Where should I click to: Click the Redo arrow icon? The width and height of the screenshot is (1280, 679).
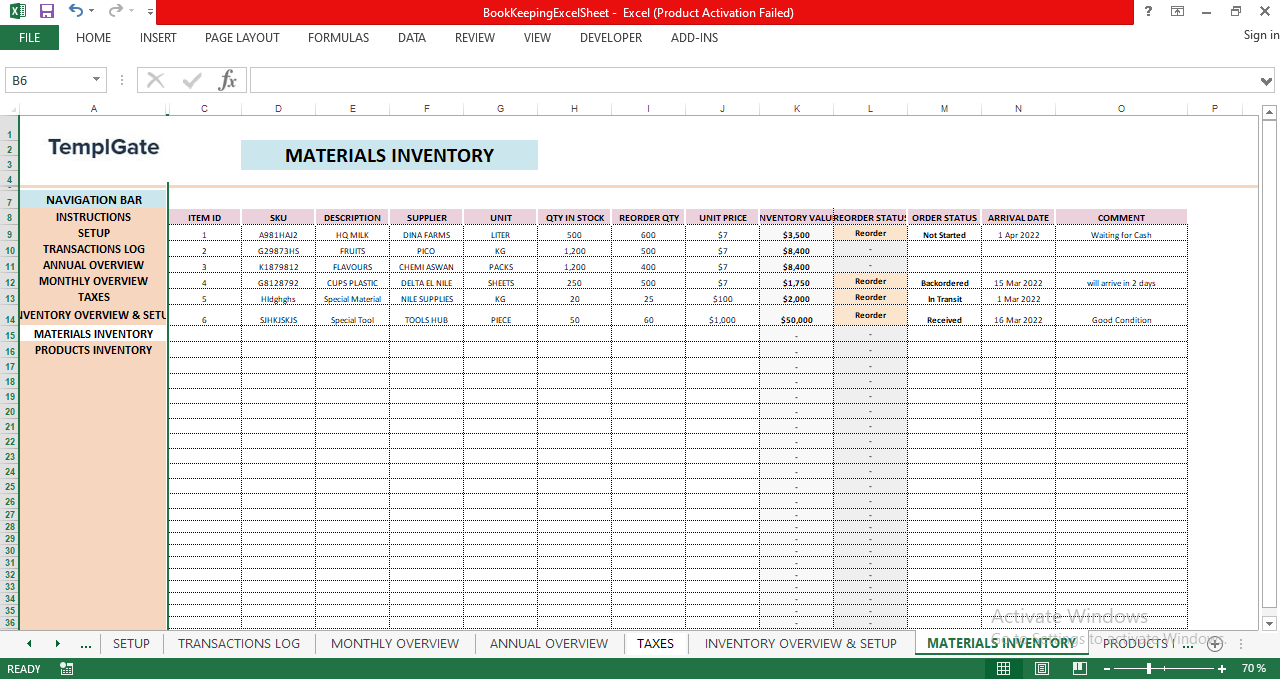click(116, 12)
